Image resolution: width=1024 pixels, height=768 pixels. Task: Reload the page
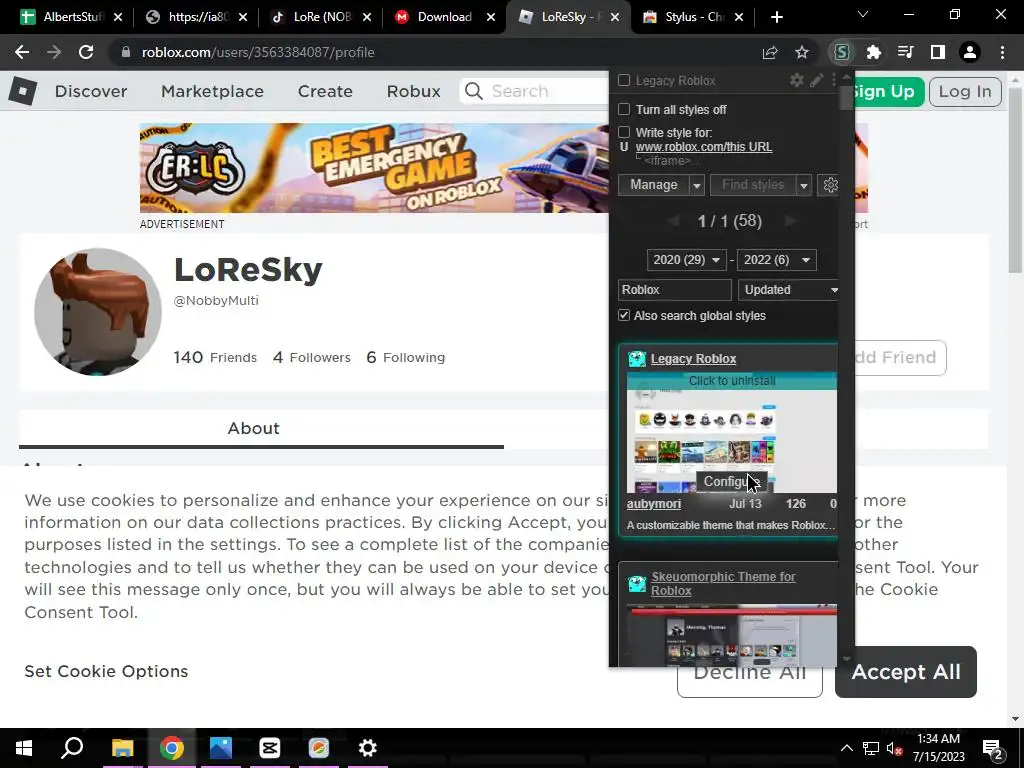(86, 52)
